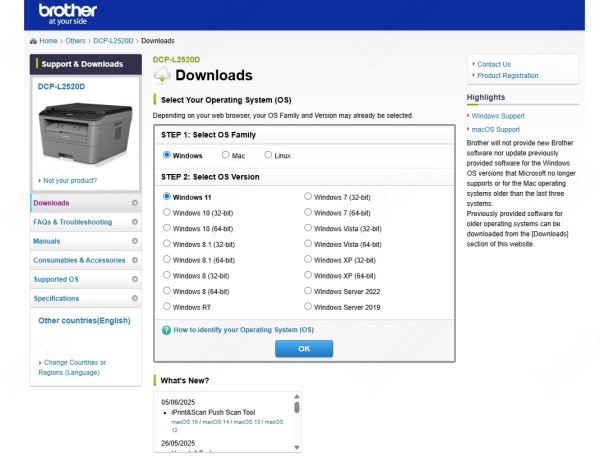
Task: Select the Windows OS family radio
Action: pyautogui.click(x=166, y=155)
